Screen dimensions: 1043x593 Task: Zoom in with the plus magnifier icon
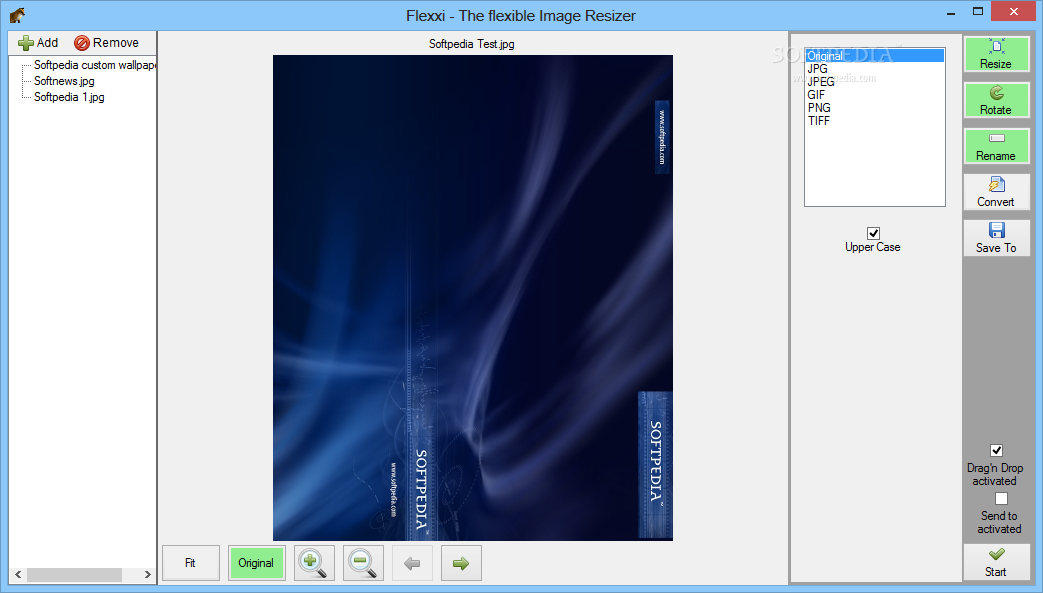[x=314, y=563]
